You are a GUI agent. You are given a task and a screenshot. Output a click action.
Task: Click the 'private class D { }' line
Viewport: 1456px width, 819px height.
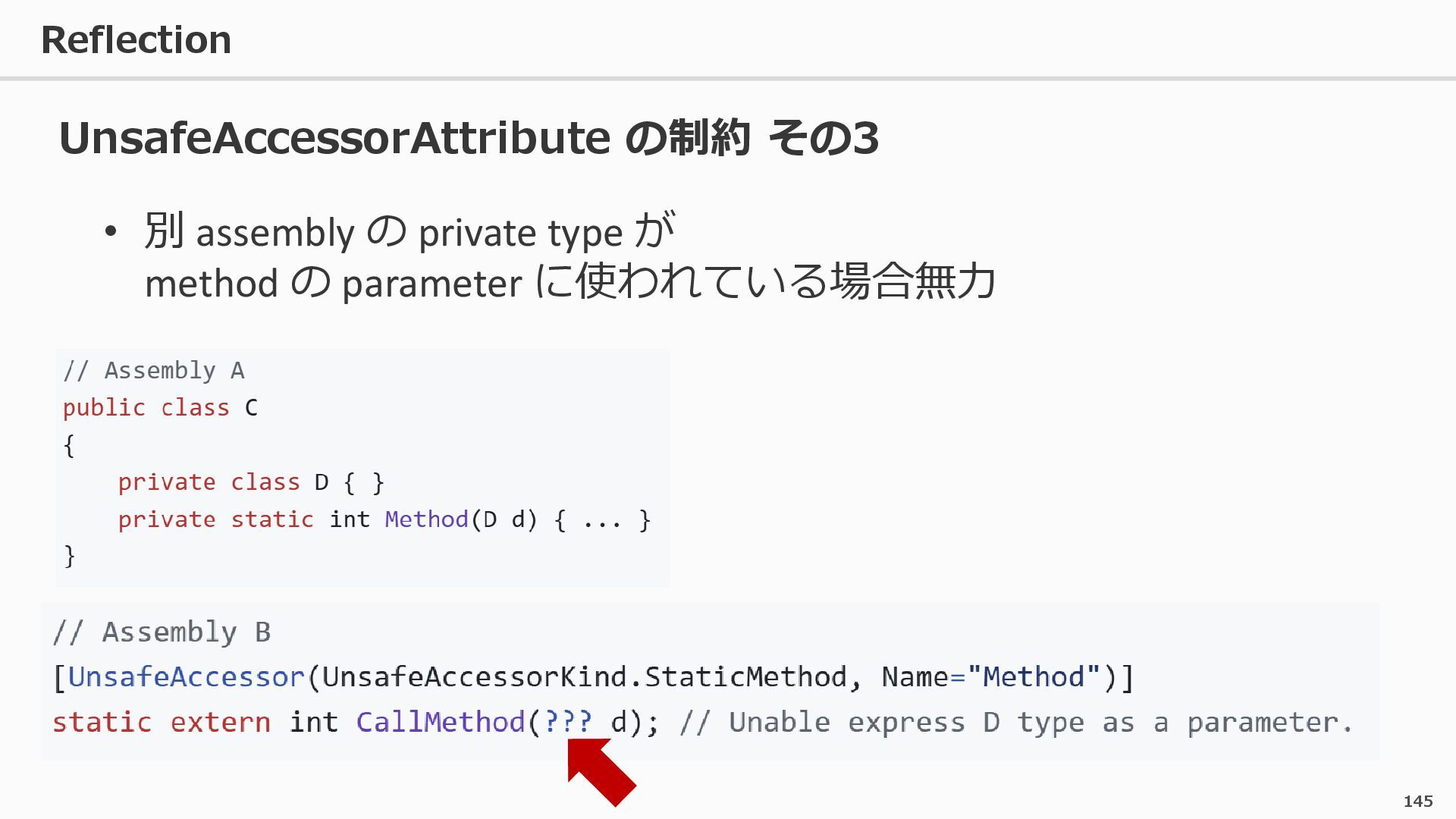[x=251, y=482]
